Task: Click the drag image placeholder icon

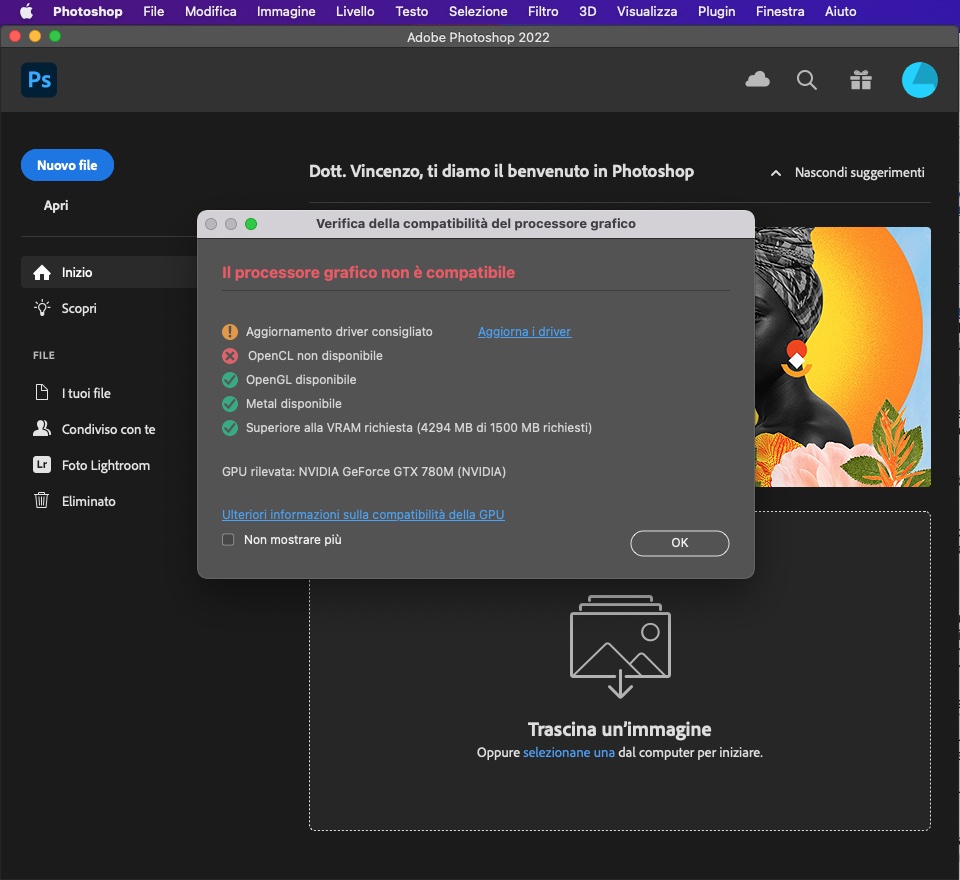Action: [x=620, y=646]
